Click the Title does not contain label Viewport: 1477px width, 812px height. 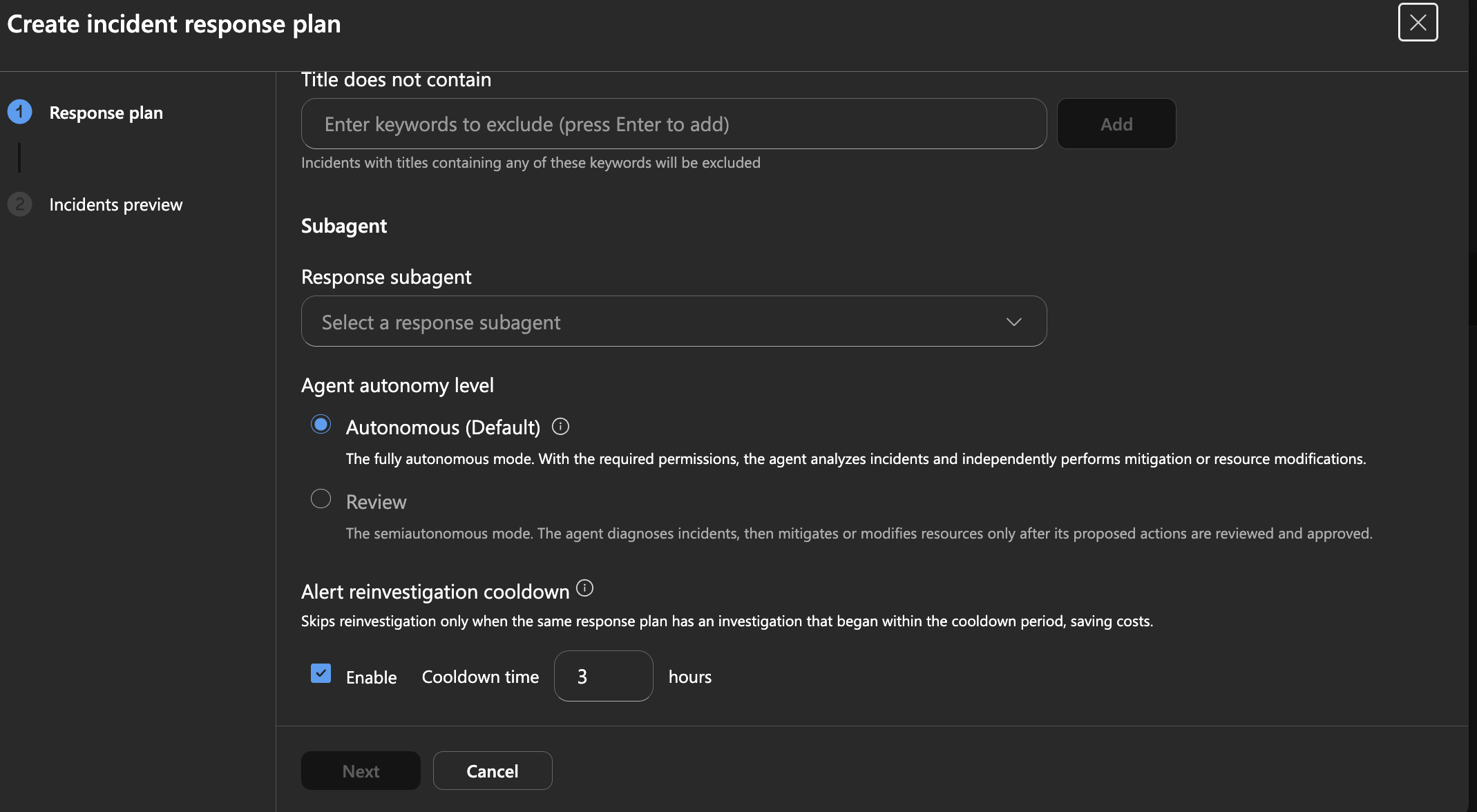(x=396, y=79)
